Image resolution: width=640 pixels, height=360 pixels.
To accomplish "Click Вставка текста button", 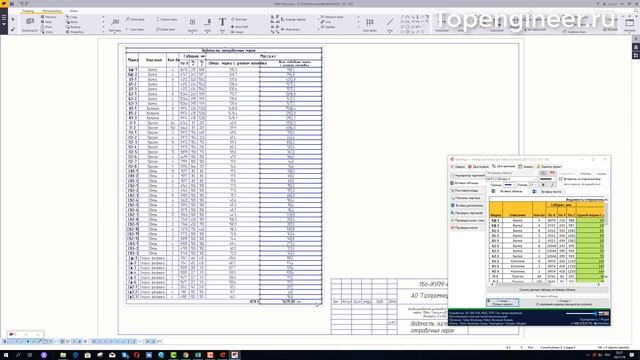I will tap(551, 191).
